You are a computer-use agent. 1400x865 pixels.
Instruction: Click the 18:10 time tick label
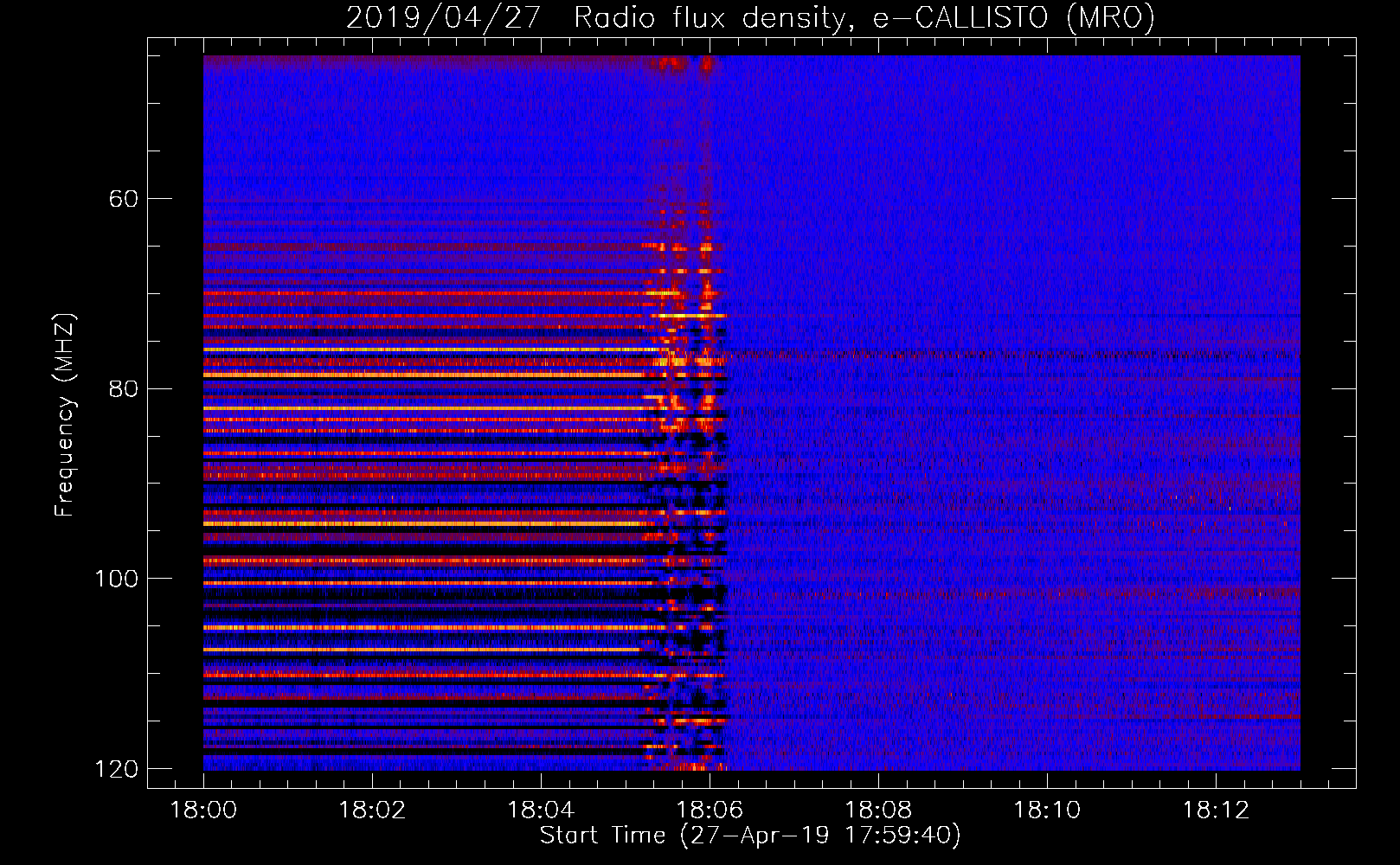1047,811
